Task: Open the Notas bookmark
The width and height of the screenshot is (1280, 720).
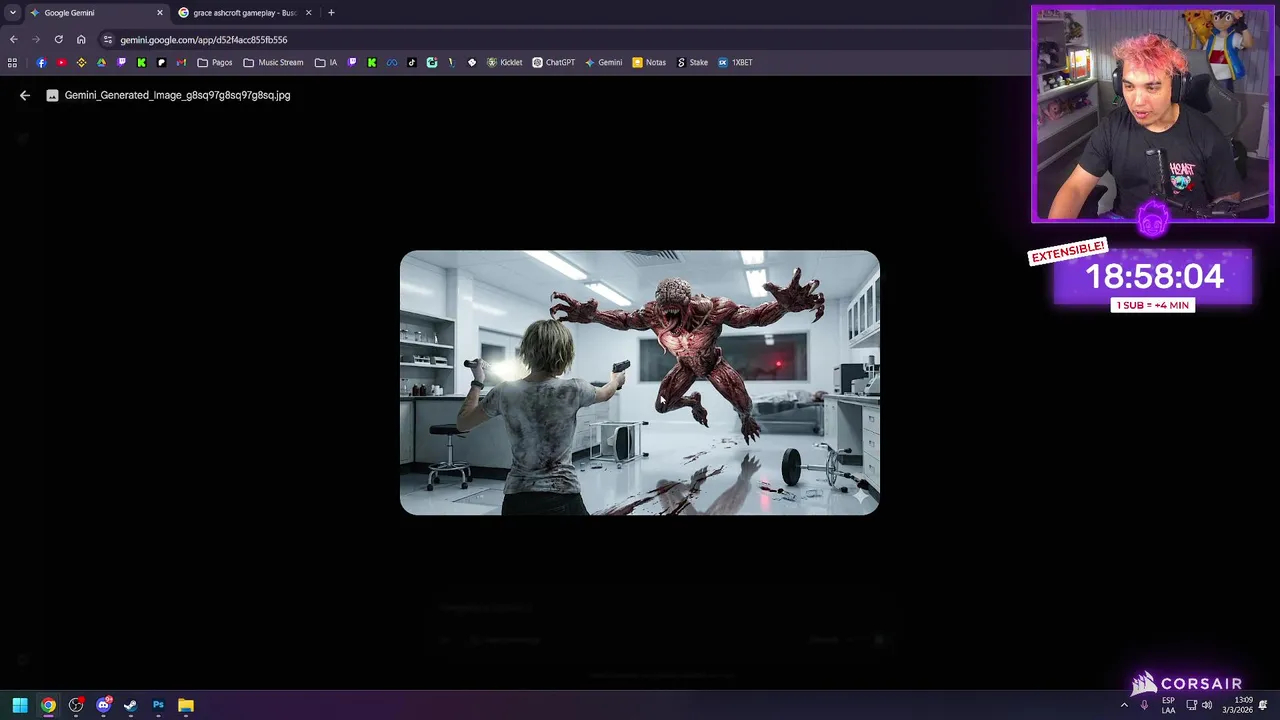Action: (649, 62)
